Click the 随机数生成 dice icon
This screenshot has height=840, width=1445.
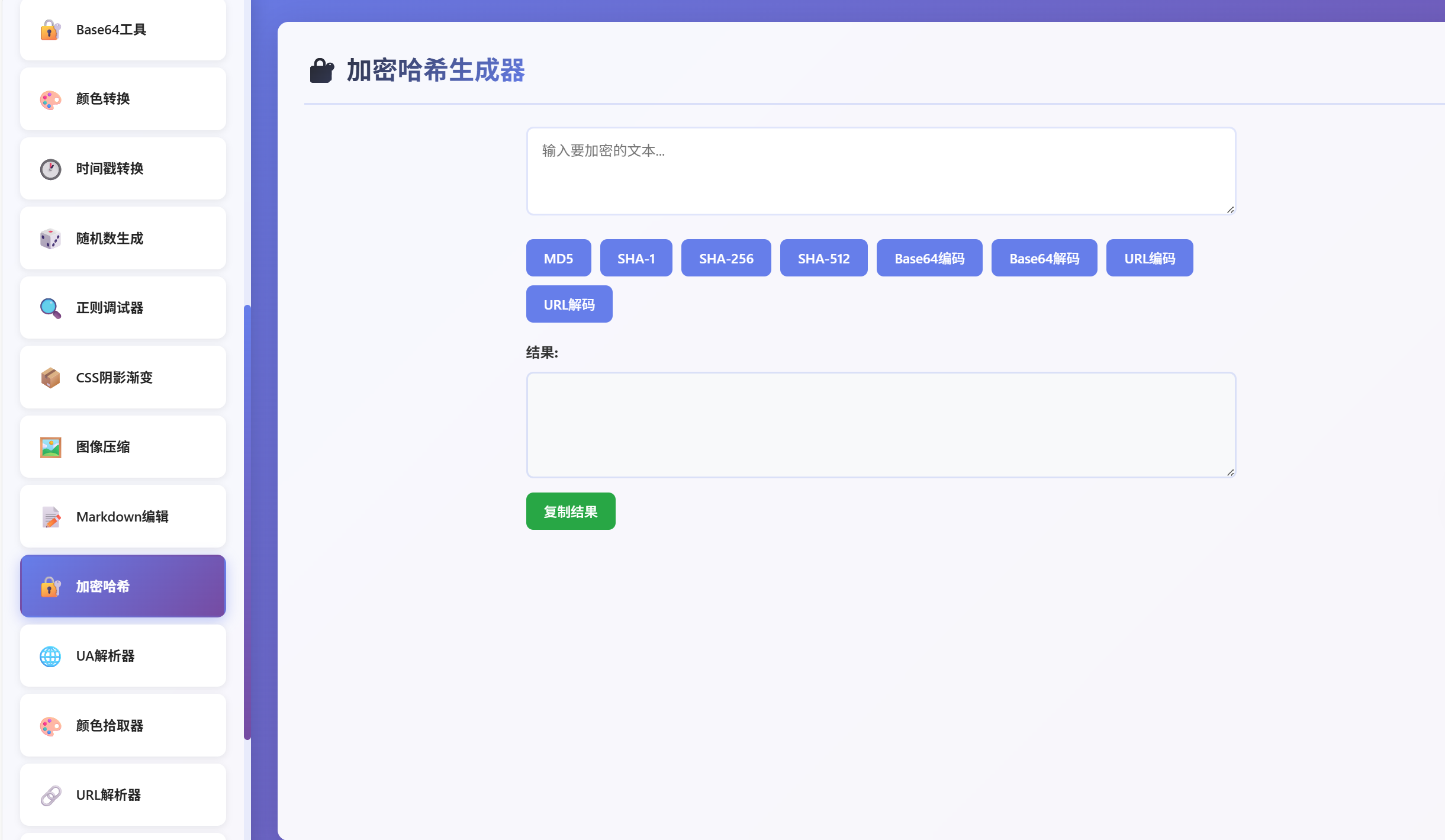[x=50, y=239]
